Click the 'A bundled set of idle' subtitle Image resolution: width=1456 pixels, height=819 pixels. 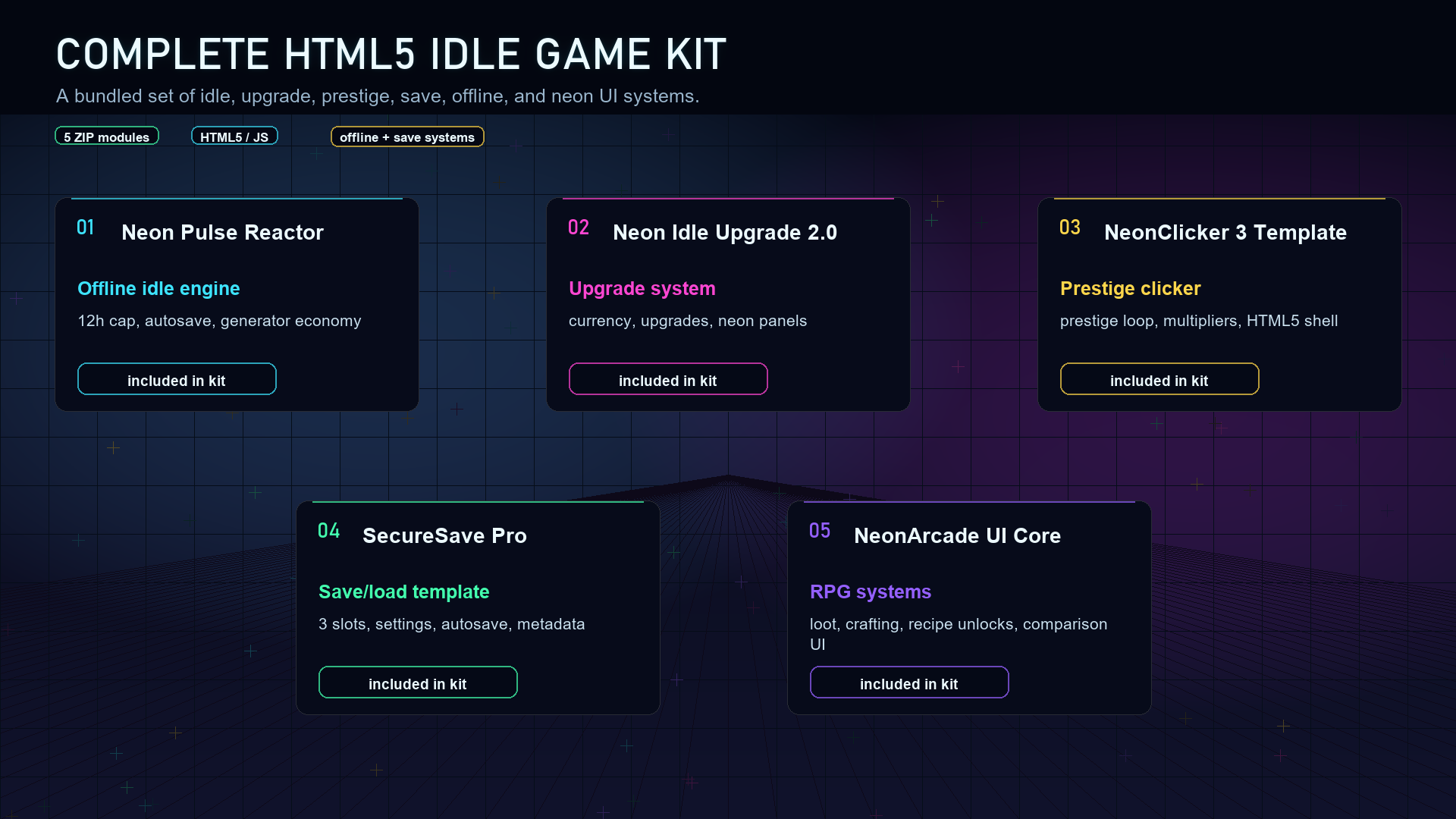pyautogui.click(x=378, y=96)
